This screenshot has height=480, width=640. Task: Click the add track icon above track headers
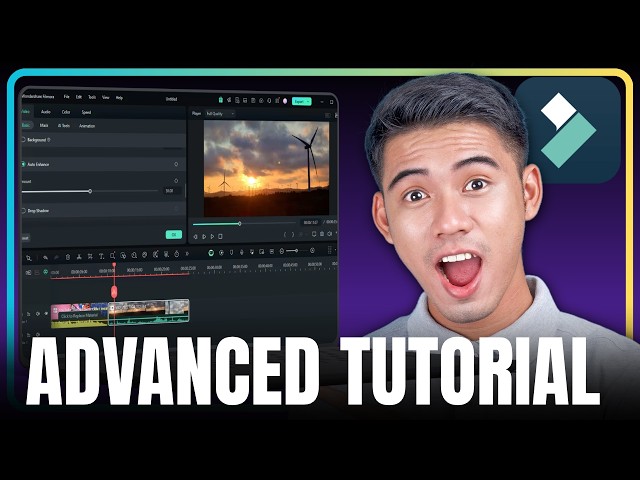pyautogui.click(x=29, y=272)
